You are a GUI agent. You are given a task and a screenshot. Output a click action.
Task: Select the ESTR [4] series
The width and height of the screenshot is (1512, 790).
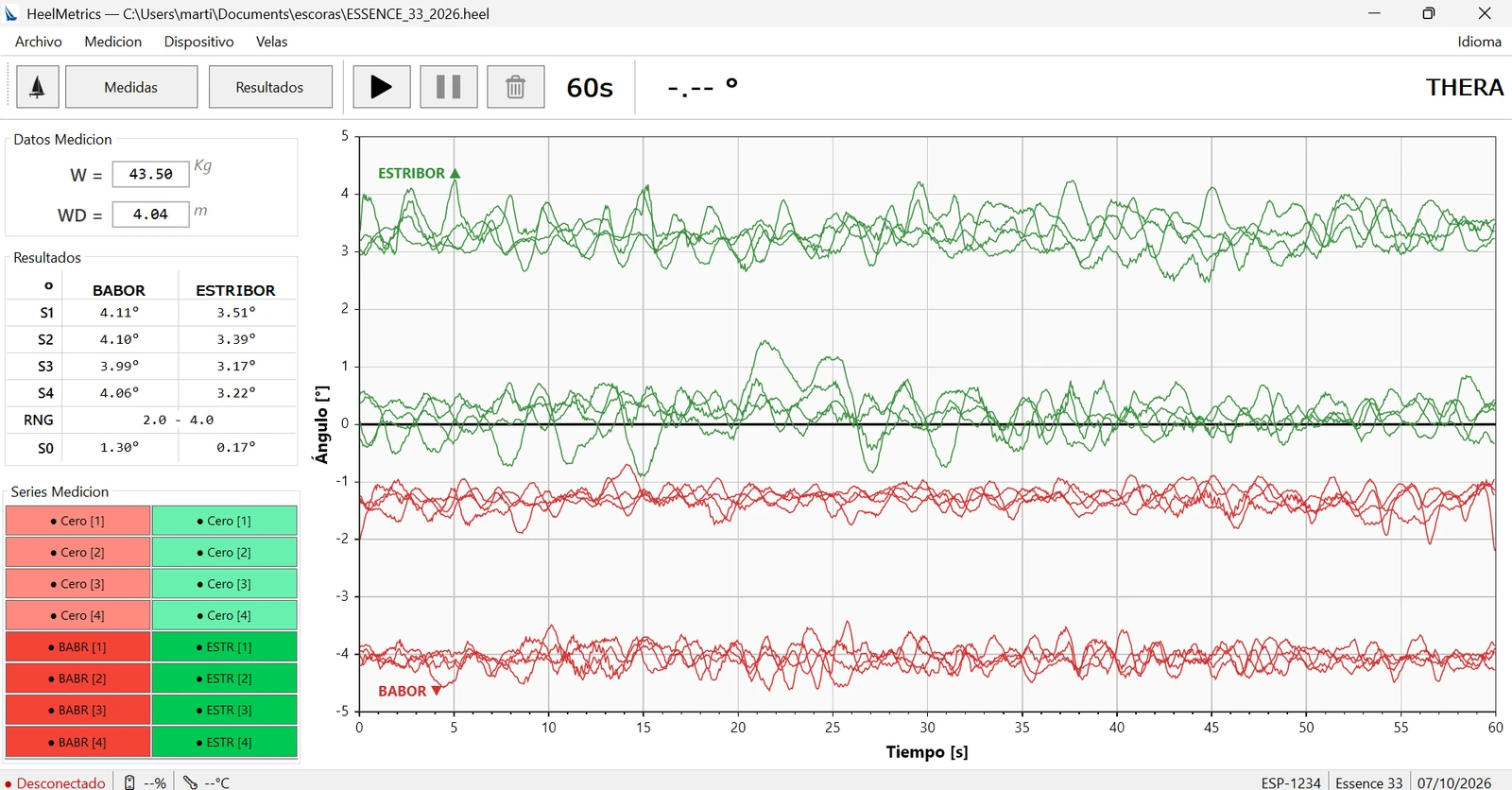[225, 742]
